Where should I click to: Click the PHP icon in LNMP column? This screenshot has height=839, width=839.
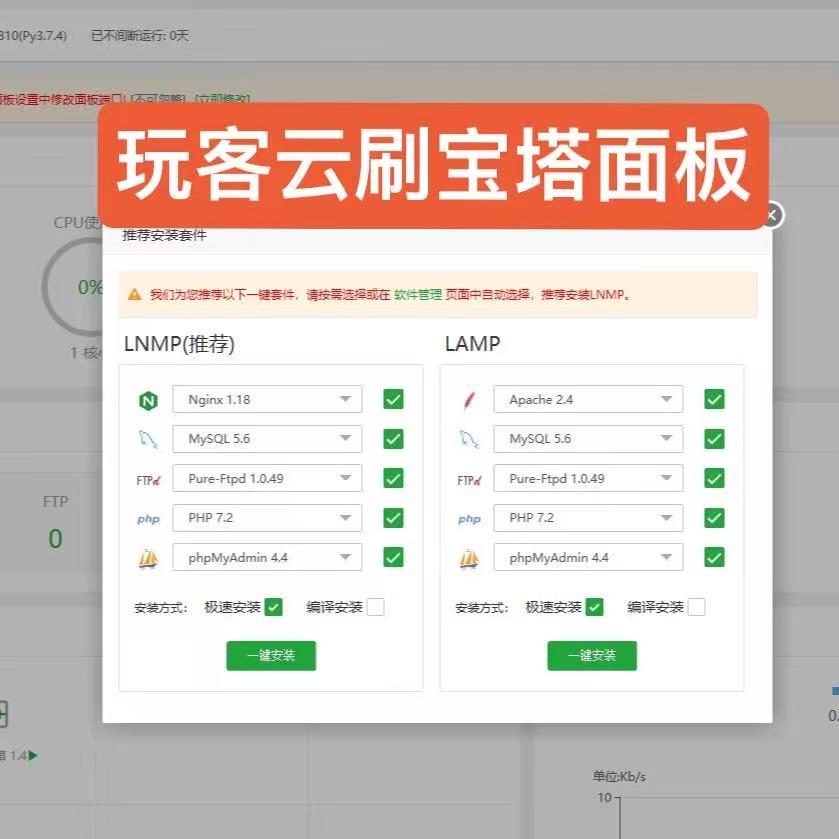148,518
